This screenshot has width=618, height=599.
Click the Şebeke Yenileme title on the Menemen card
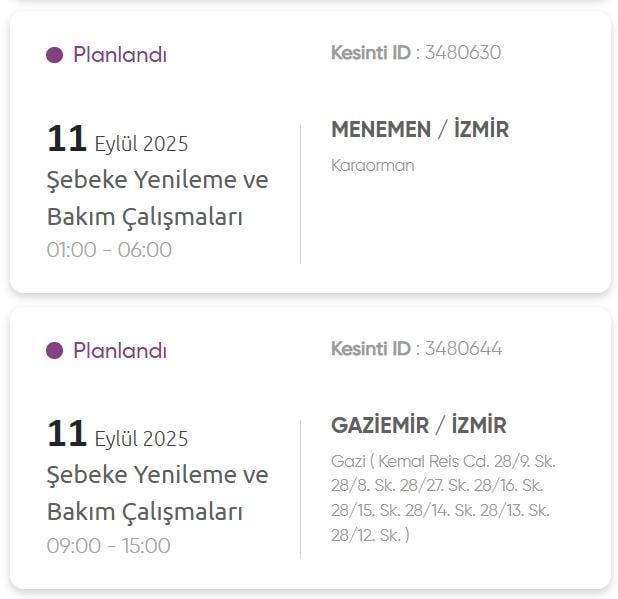coord(157,198)
